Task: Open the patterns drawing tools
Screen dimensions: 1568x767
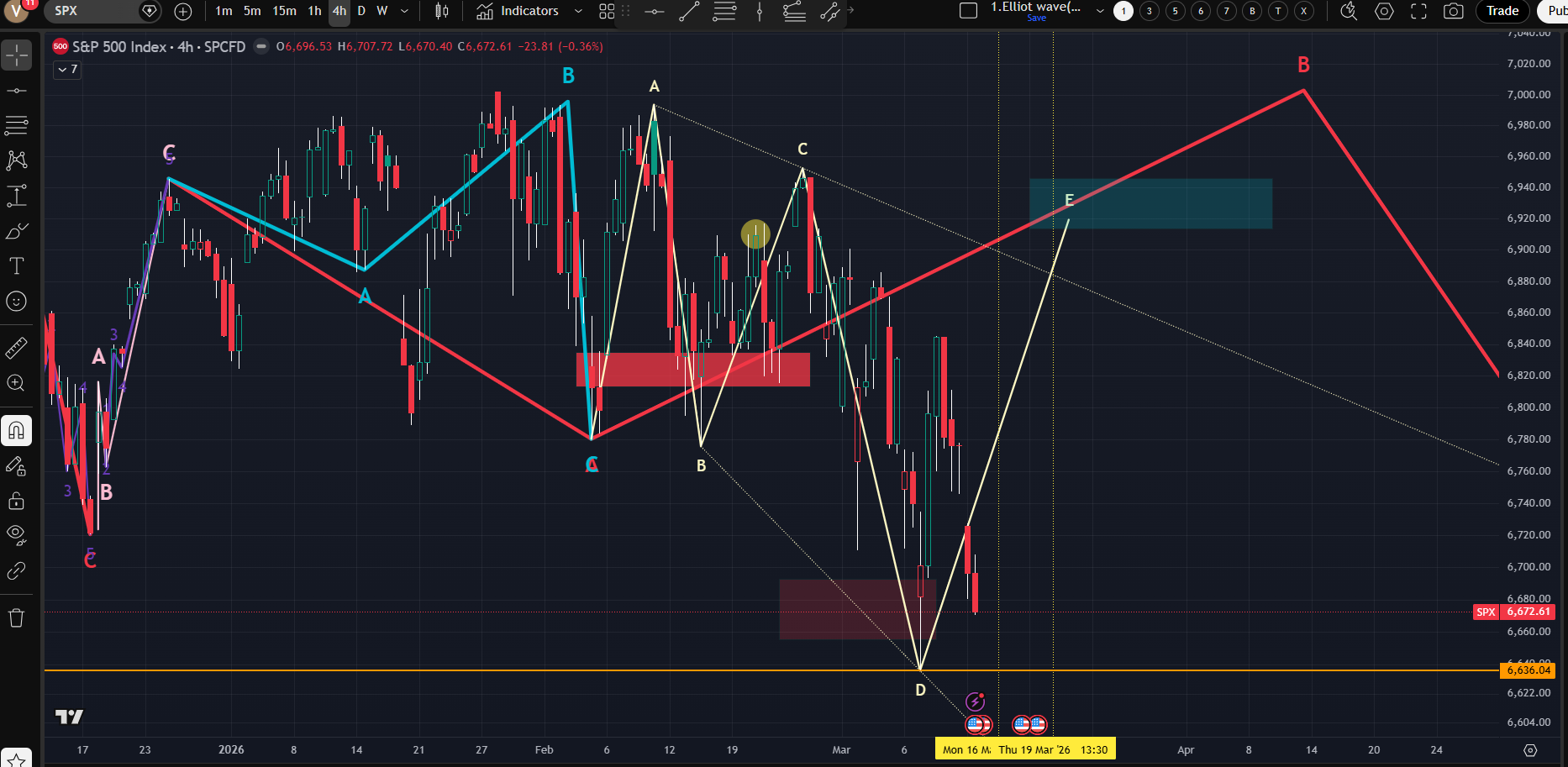Action: pyautogui.click(x=16, y=160)
